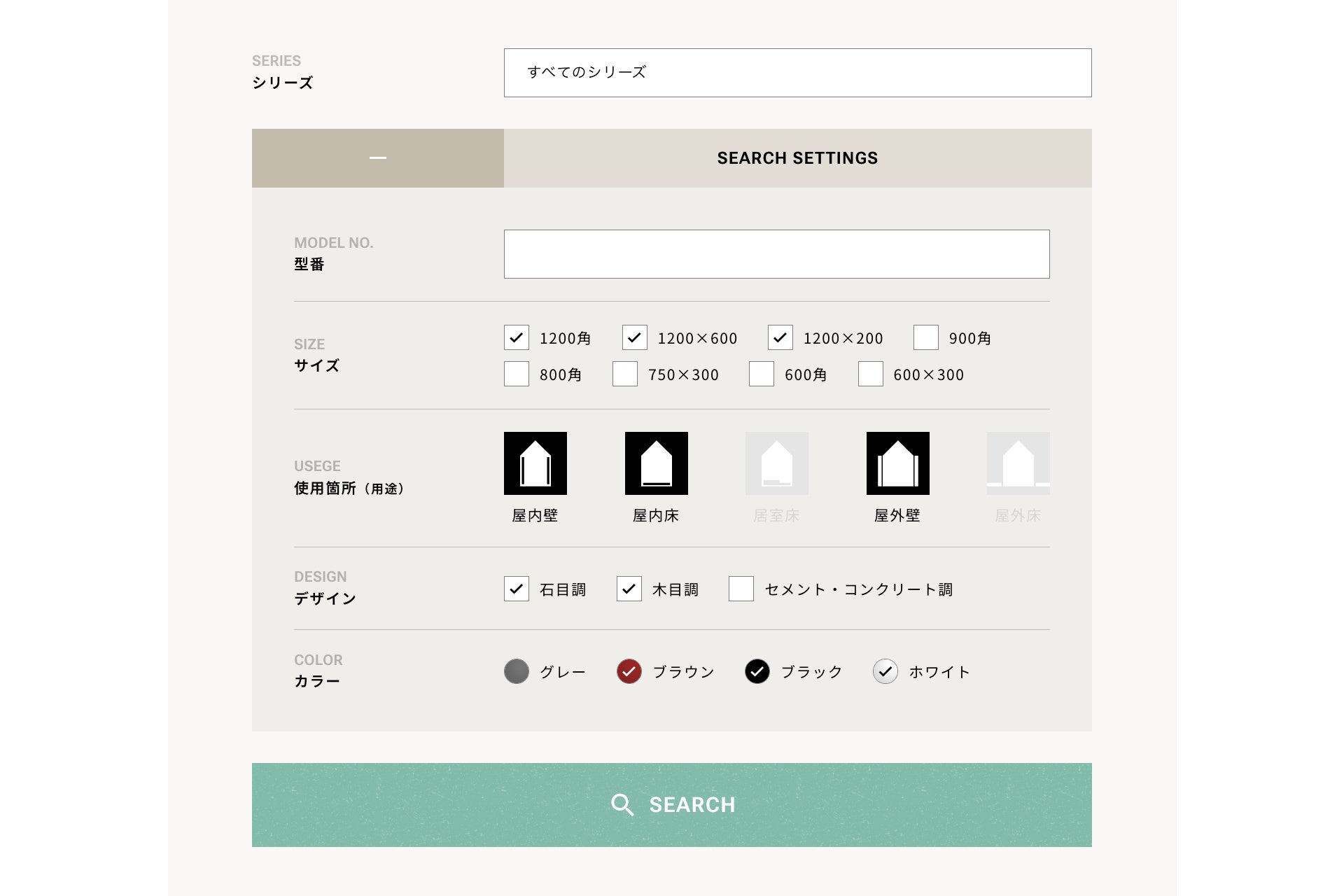The image size is (1344, 896).
Task: Check the セメント・コンクリート調 design checkbox
Action: click(741, 589)
